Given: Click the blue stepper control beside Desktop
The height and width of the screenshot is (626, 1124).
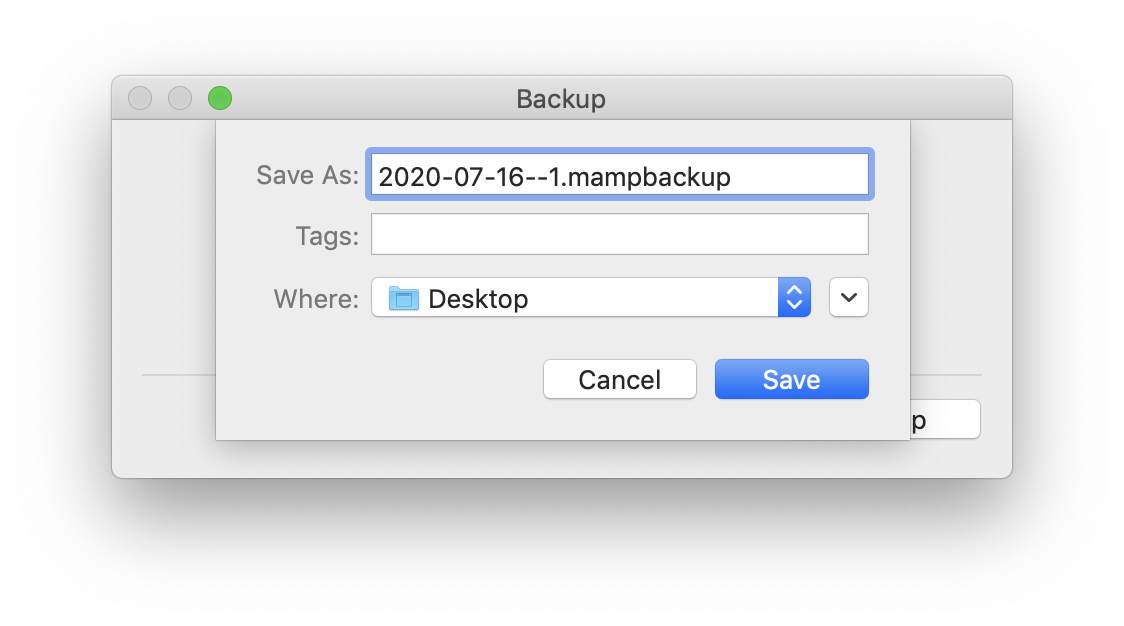Looking at the screenshot, I should pyautogui.click(x=793, y=297).
